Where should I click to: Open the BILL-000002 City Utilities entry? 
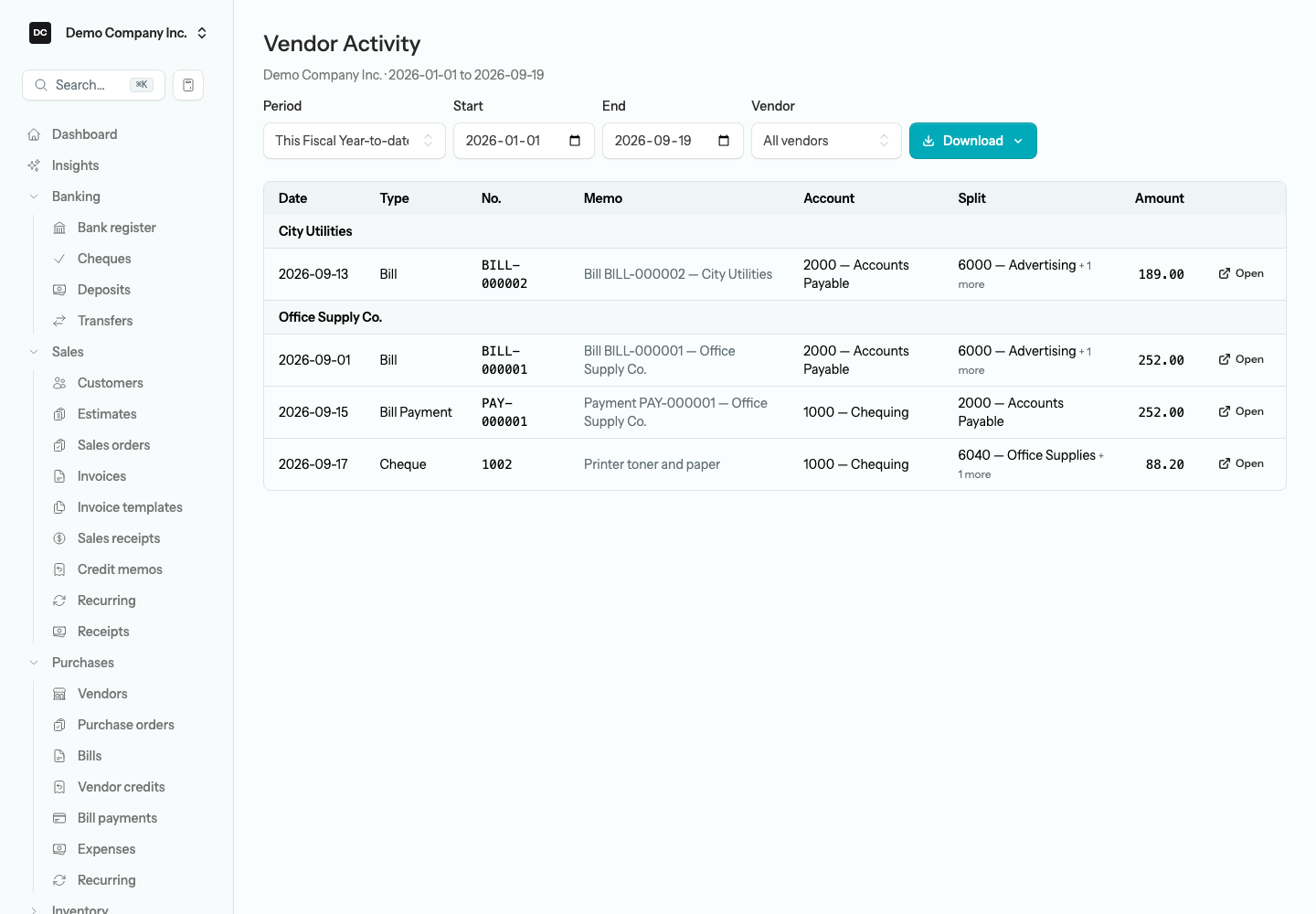[1241, 273]
